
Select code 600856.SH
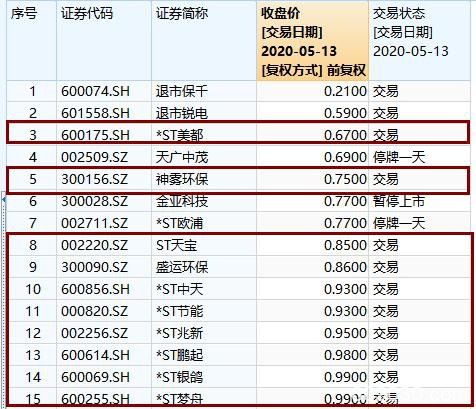coord(95,289)
